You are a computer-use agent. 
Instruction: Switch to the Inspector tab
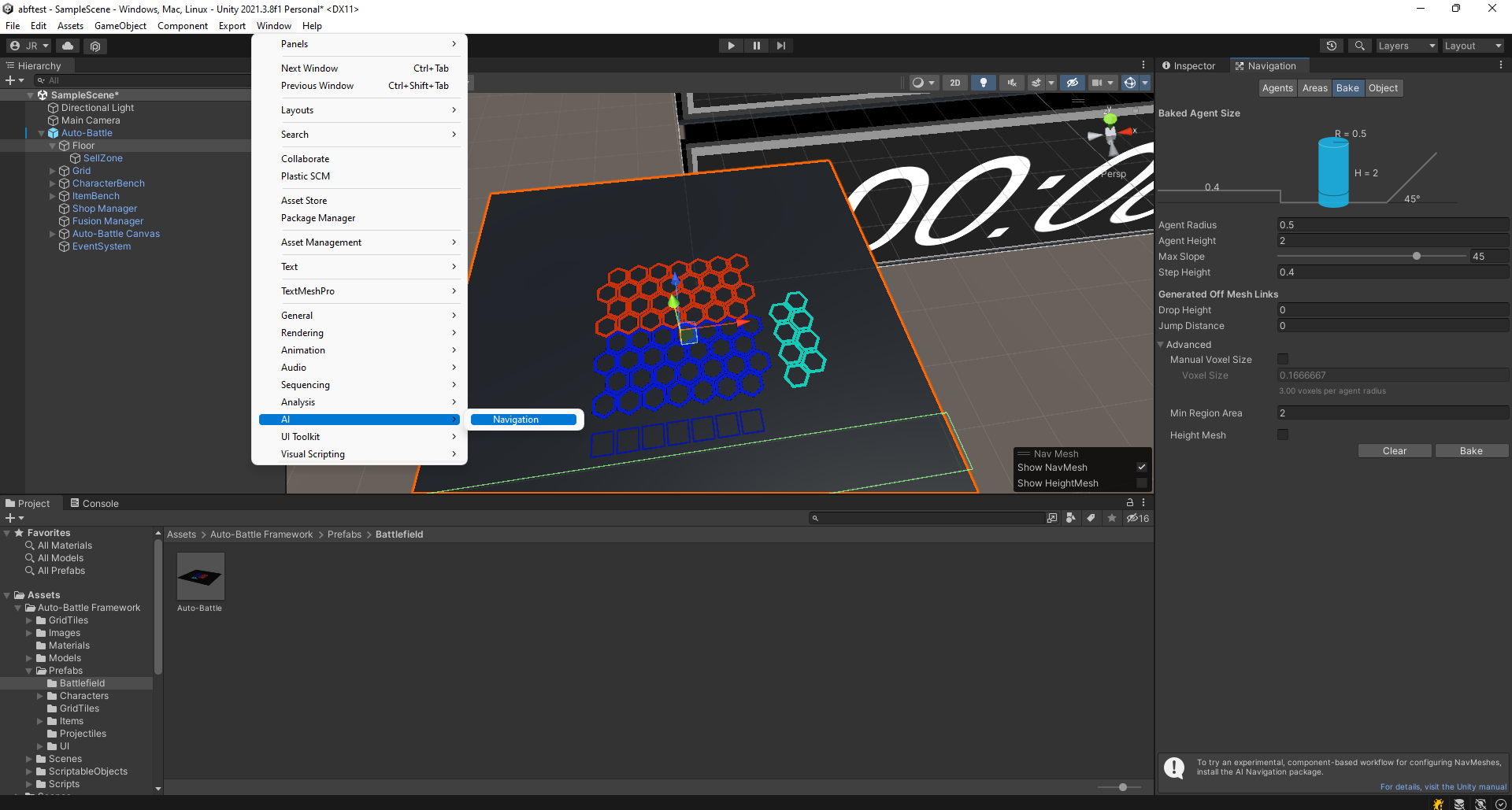(1189, 66)
